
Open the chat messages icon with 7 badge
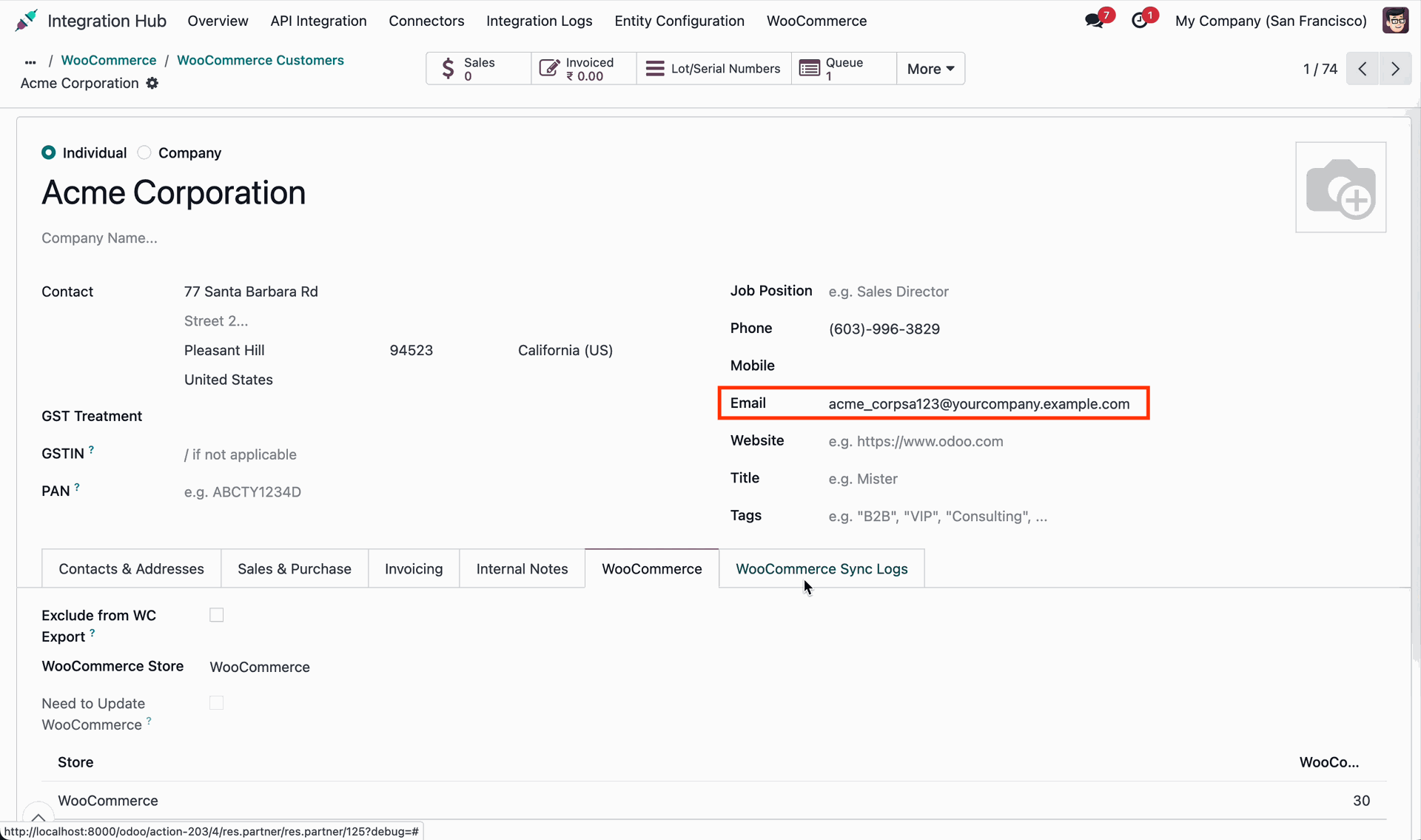click(1095, 21)
